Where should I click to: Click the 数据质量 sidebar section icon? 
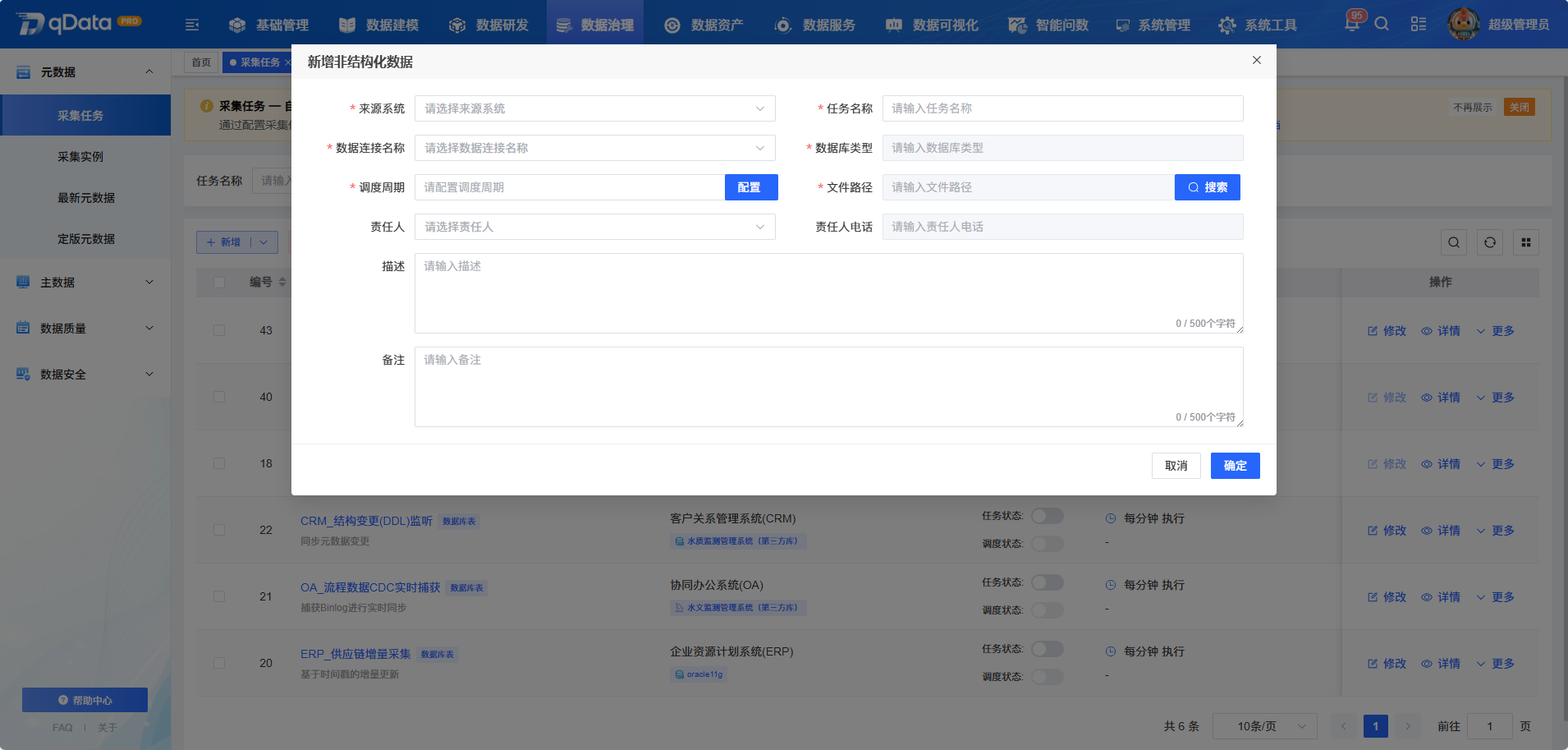[x=23, y=328]
